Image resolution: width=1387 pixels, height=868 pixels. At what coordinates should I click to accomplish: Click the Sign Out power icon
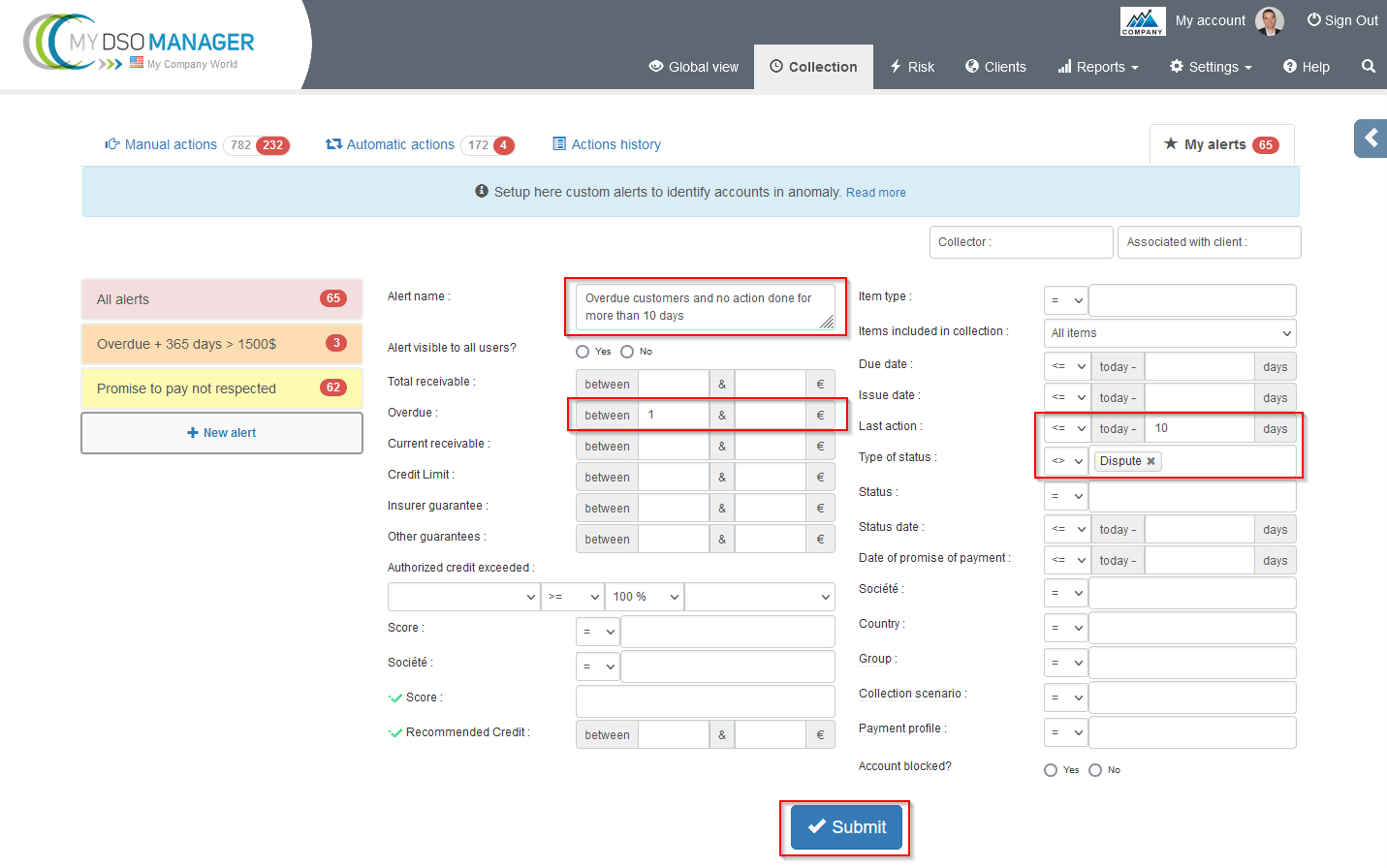[x=1313, y=20]
